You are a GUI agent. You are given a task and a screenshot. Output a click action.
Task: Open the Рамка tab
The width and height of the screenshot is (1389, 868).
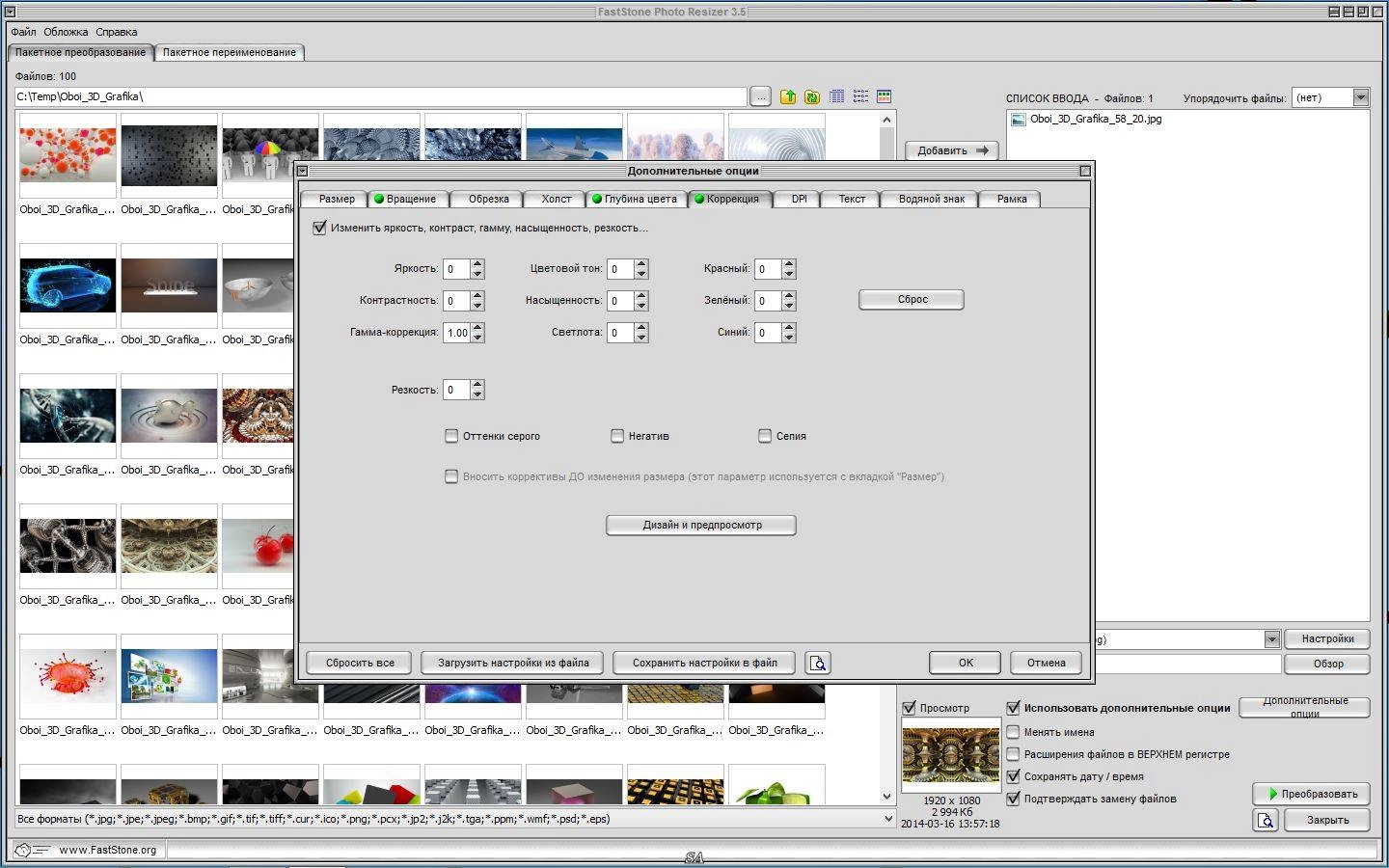click(x=1012, y=199)
